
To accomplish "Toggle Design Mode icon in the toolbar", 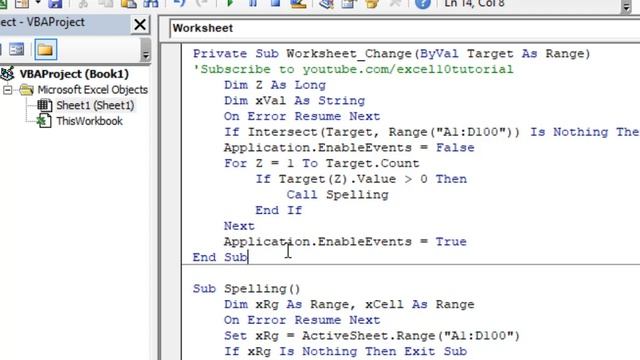I will click(298, 4).
